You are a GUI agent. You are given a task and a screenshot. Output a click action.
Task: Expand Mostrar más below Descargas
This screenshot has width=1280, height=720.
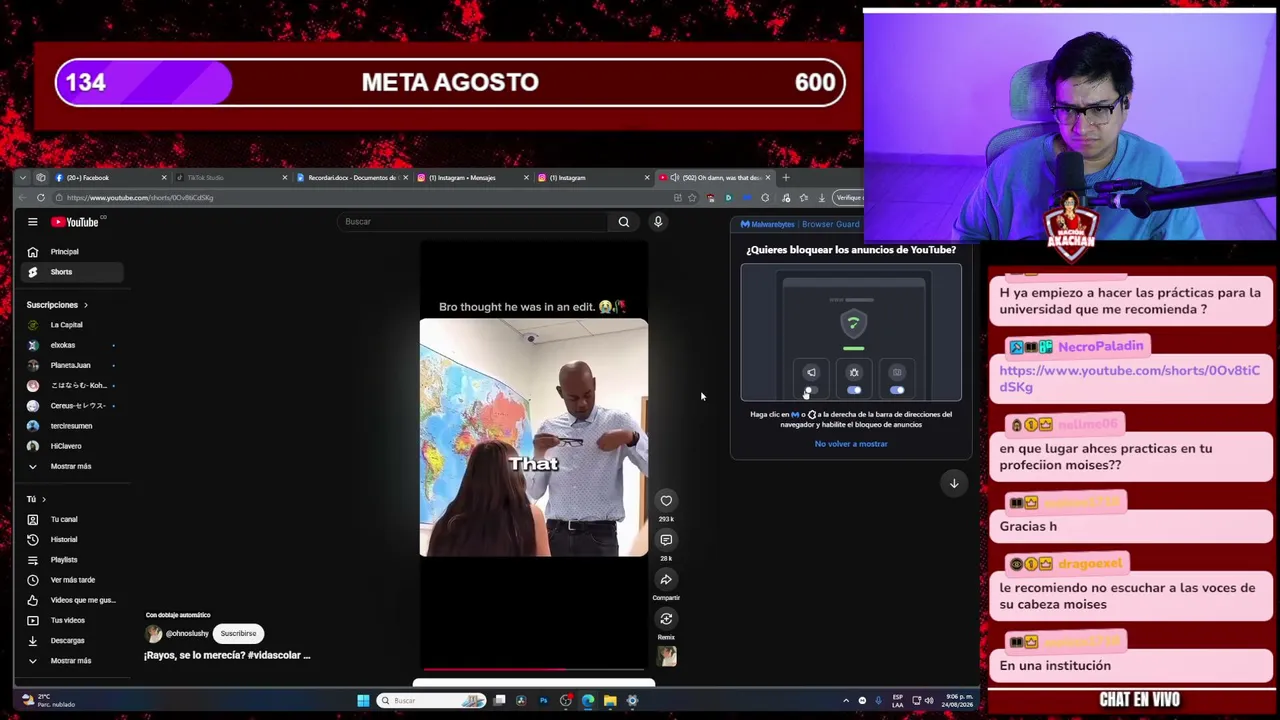point(70,661)
